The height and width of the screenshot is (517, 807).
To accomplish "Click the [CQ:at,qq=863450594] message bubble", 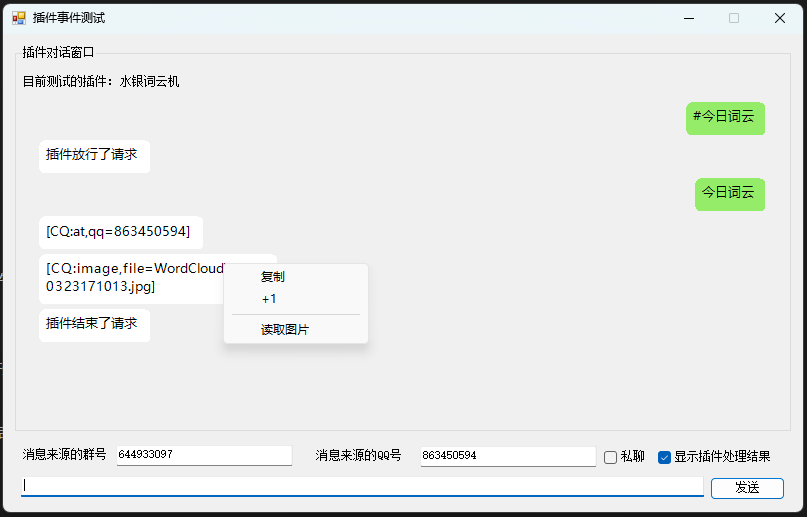I will point(120,232).
